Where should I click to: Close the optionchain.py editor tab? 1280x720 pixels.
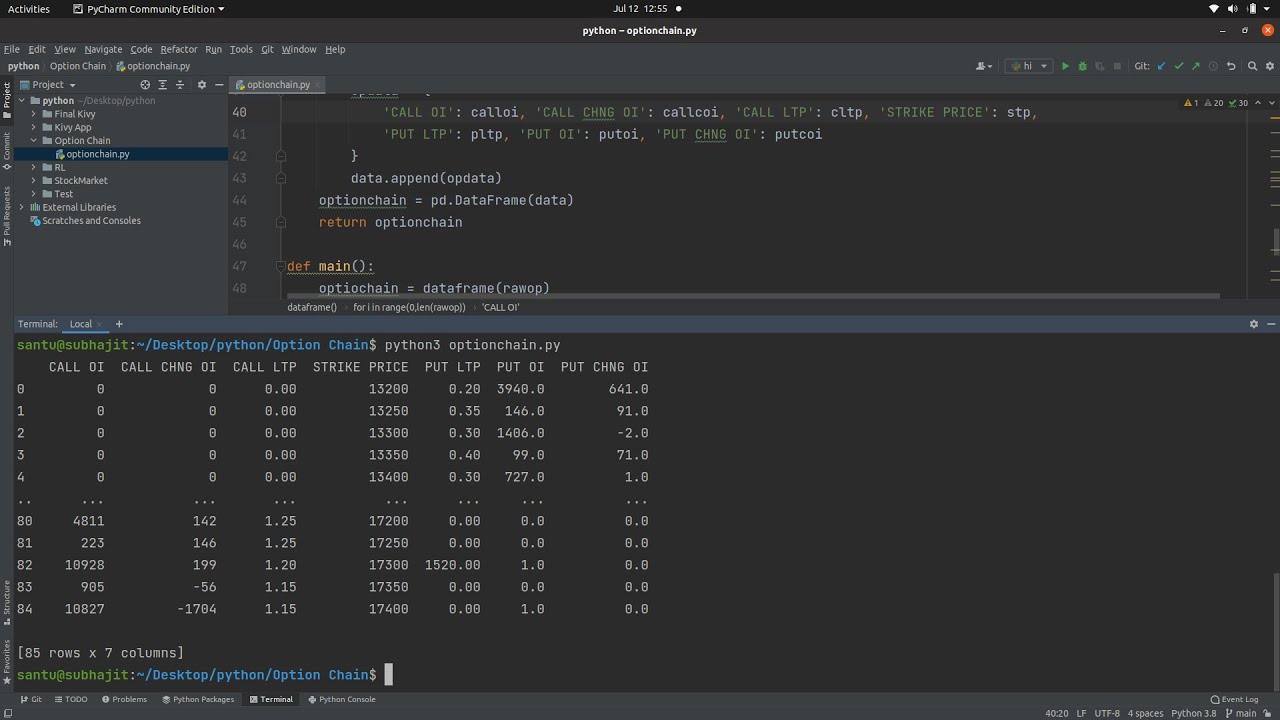click(x=319, y=85)
